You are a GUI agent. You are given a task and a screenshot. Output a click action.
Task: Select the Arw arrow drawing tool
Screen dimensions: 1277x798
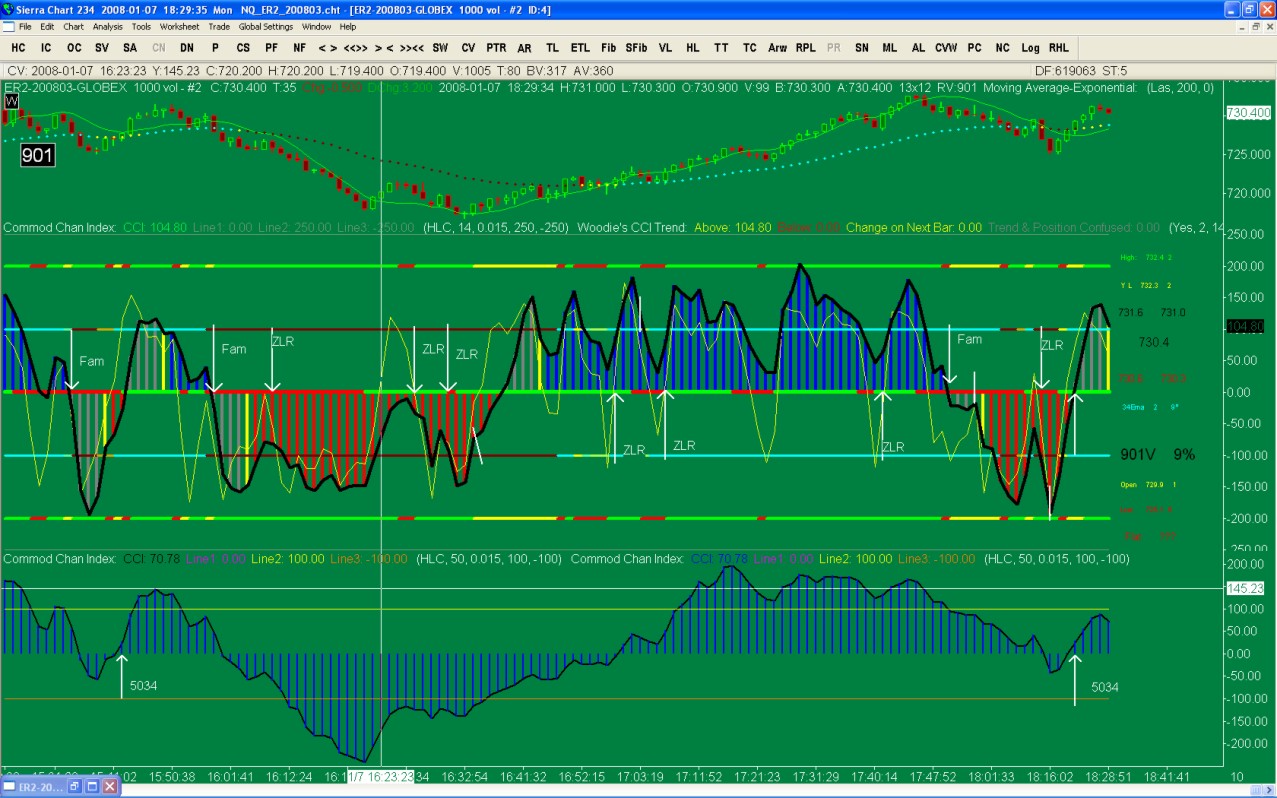[777, 48]
